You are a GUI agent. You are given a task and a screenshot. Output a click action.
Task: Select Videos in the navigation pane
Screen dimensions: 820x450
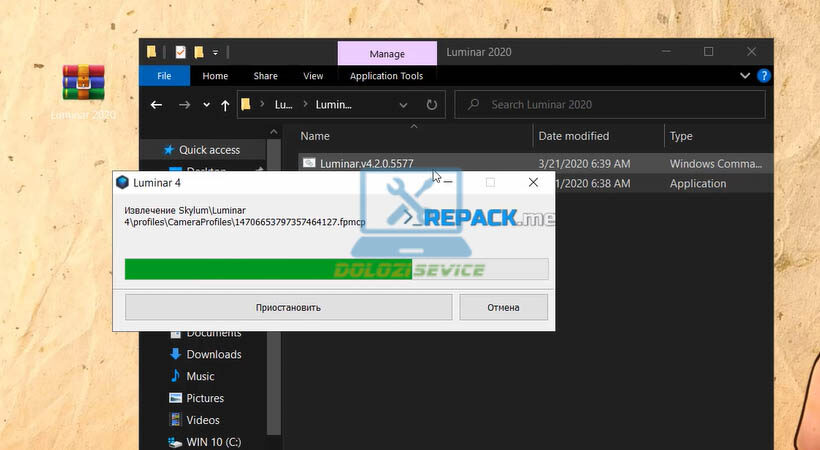pos(202,420)
